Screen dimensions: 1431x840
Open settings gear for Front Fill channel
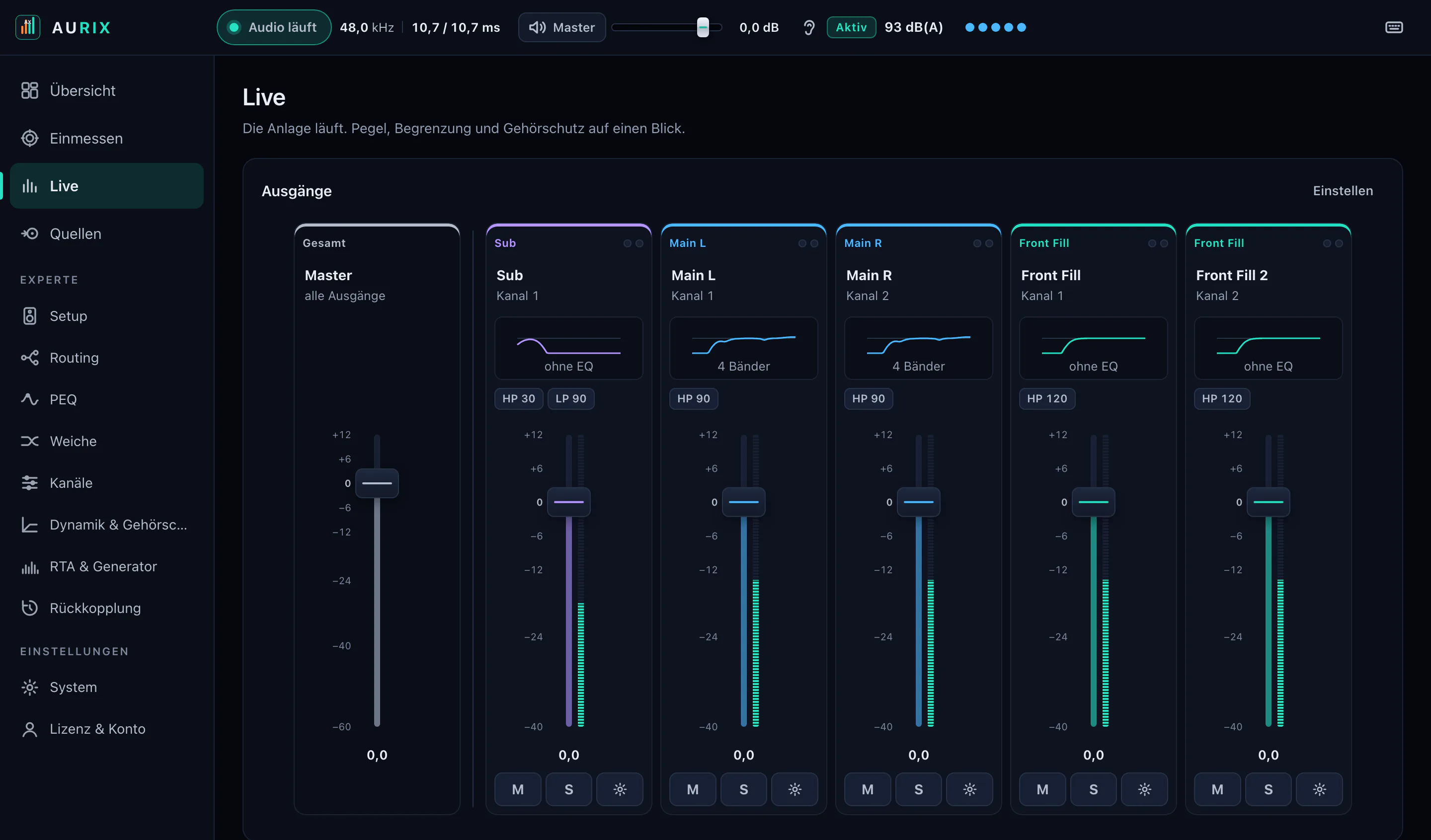(x=1144, y=789)
